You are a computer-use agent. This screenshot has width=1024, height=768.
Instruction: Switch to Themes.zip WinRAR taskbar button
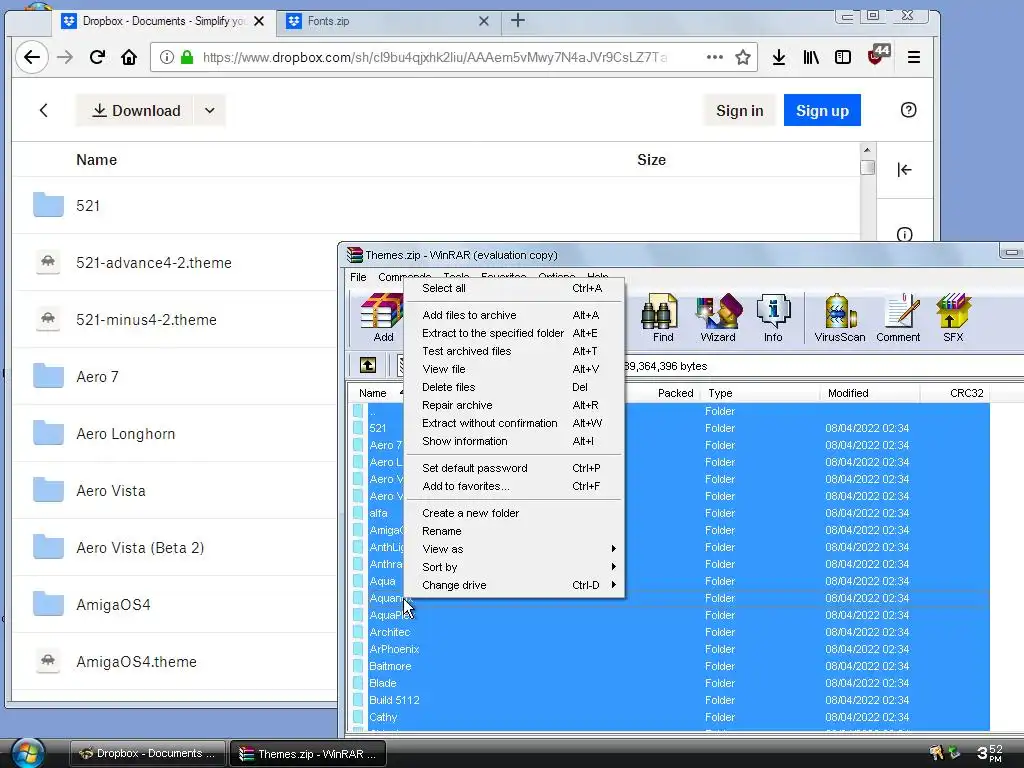click(x=308, y=754)
